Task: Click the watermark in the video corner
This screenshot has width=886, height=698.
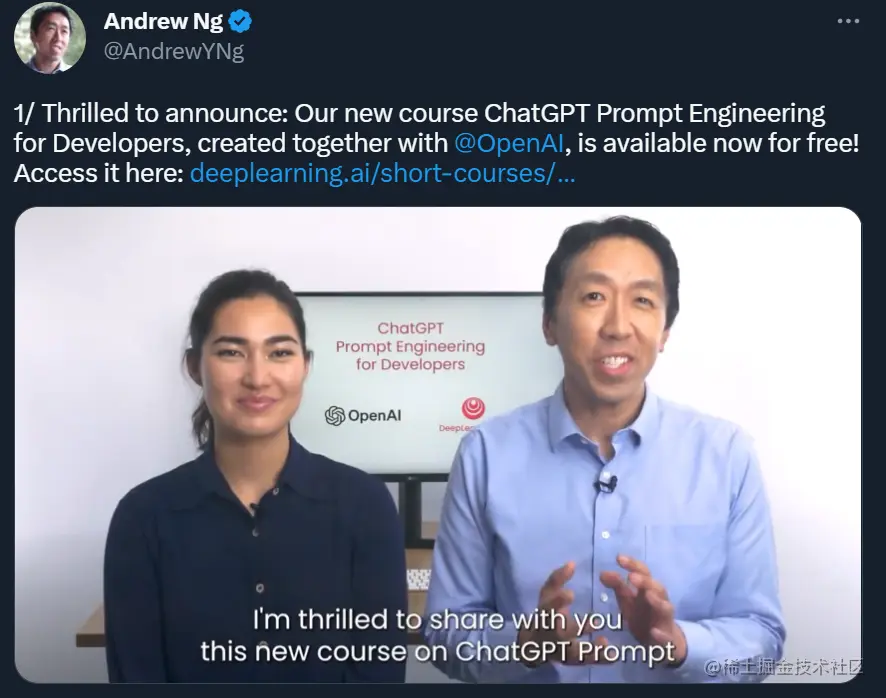Action: coord(783,667)
